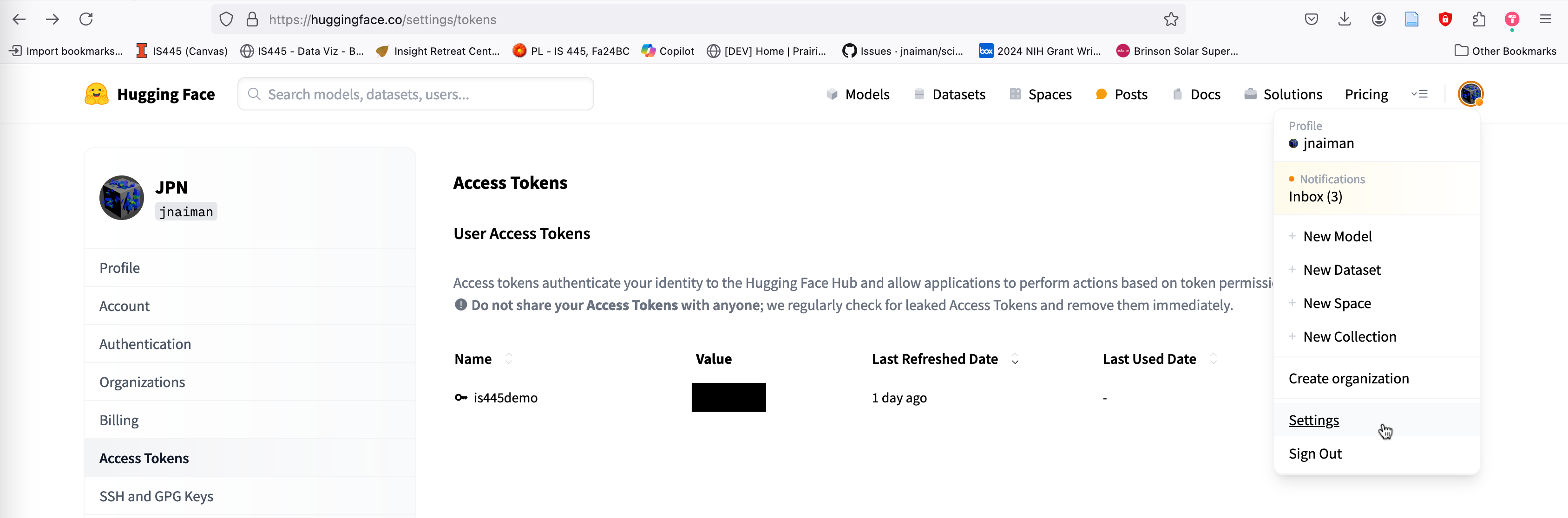Sort tokens by Name column
Viewport: 1568px width, 518px height.
pyautogui.click(x=508, y=359)
